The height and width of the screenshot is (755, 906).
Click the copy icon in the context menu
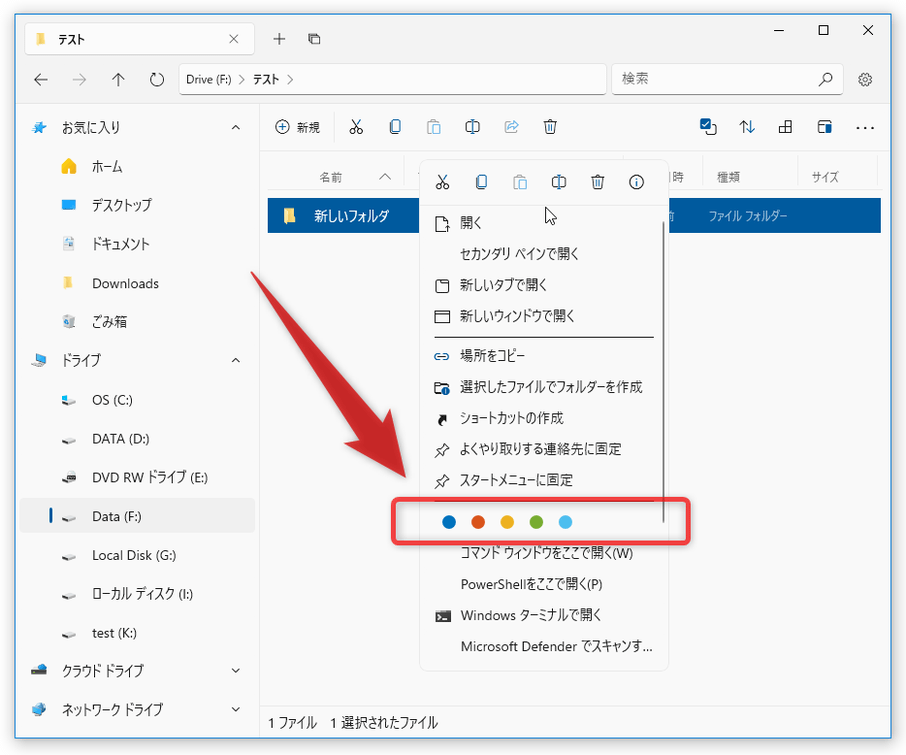point(481,183)
